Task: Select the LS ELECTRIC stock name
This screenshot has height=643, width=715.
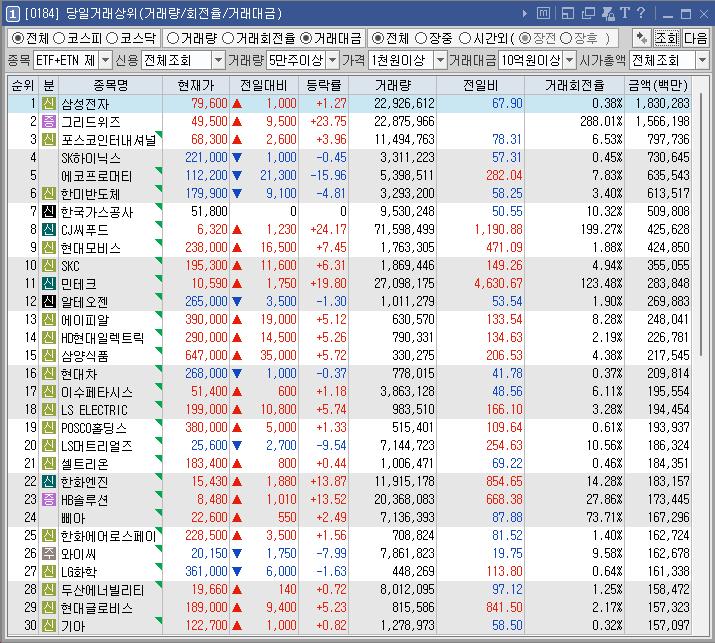Action: [x=94, y=410]
